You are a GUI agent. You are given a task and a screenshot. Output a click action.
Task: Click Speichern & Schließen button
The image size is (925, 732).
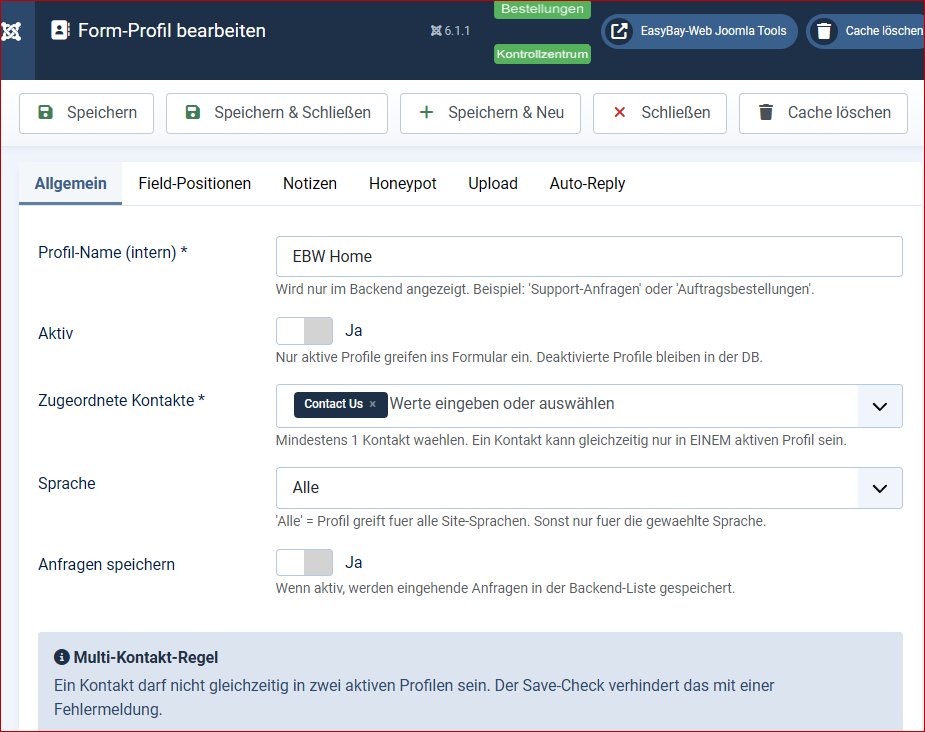point(277,113)
